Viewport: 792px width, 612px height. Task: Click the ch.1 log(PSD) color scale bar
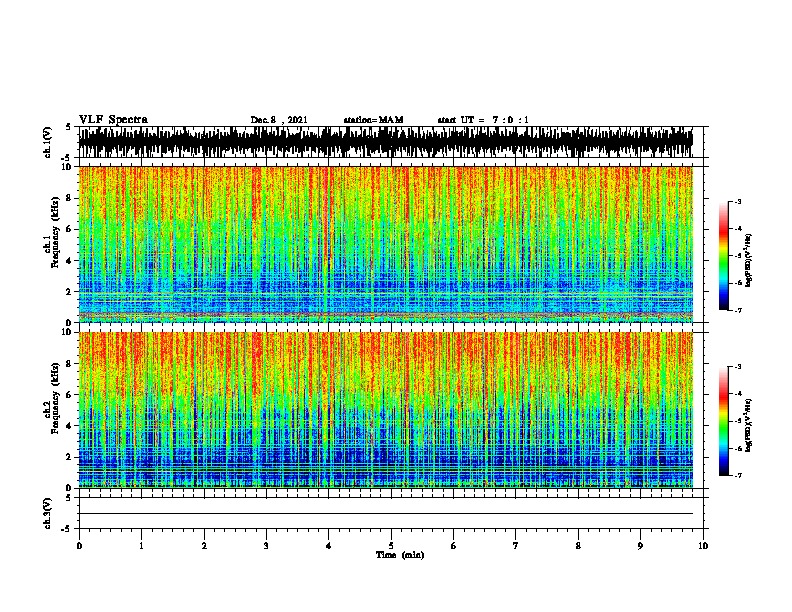coord(724,256)
